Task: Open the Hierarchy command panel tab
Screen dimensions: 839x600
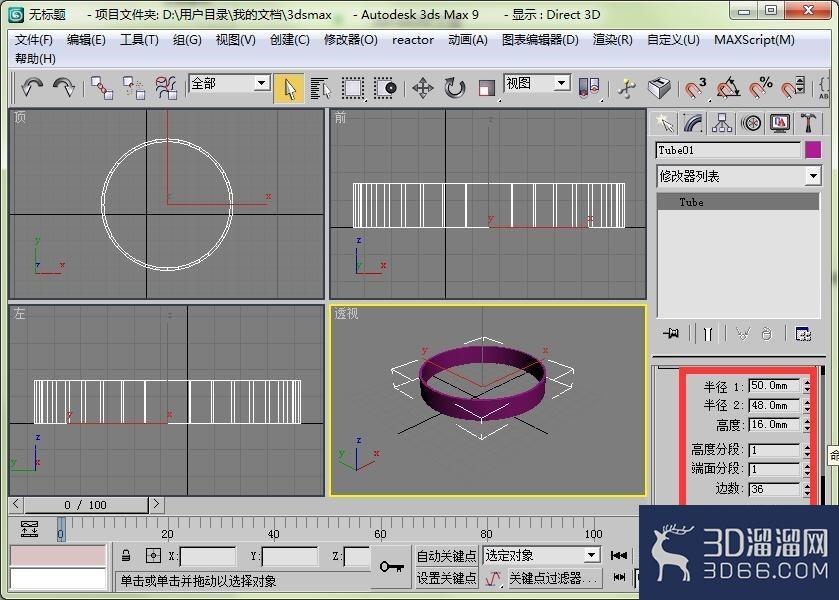Action: [722, 123]
